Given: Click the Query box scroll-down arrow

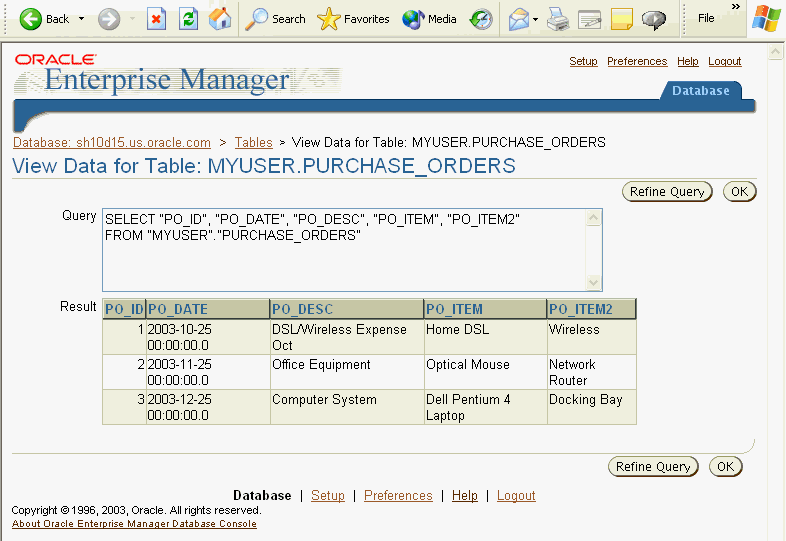Looking at the screenshot, I should coord(595,283).
